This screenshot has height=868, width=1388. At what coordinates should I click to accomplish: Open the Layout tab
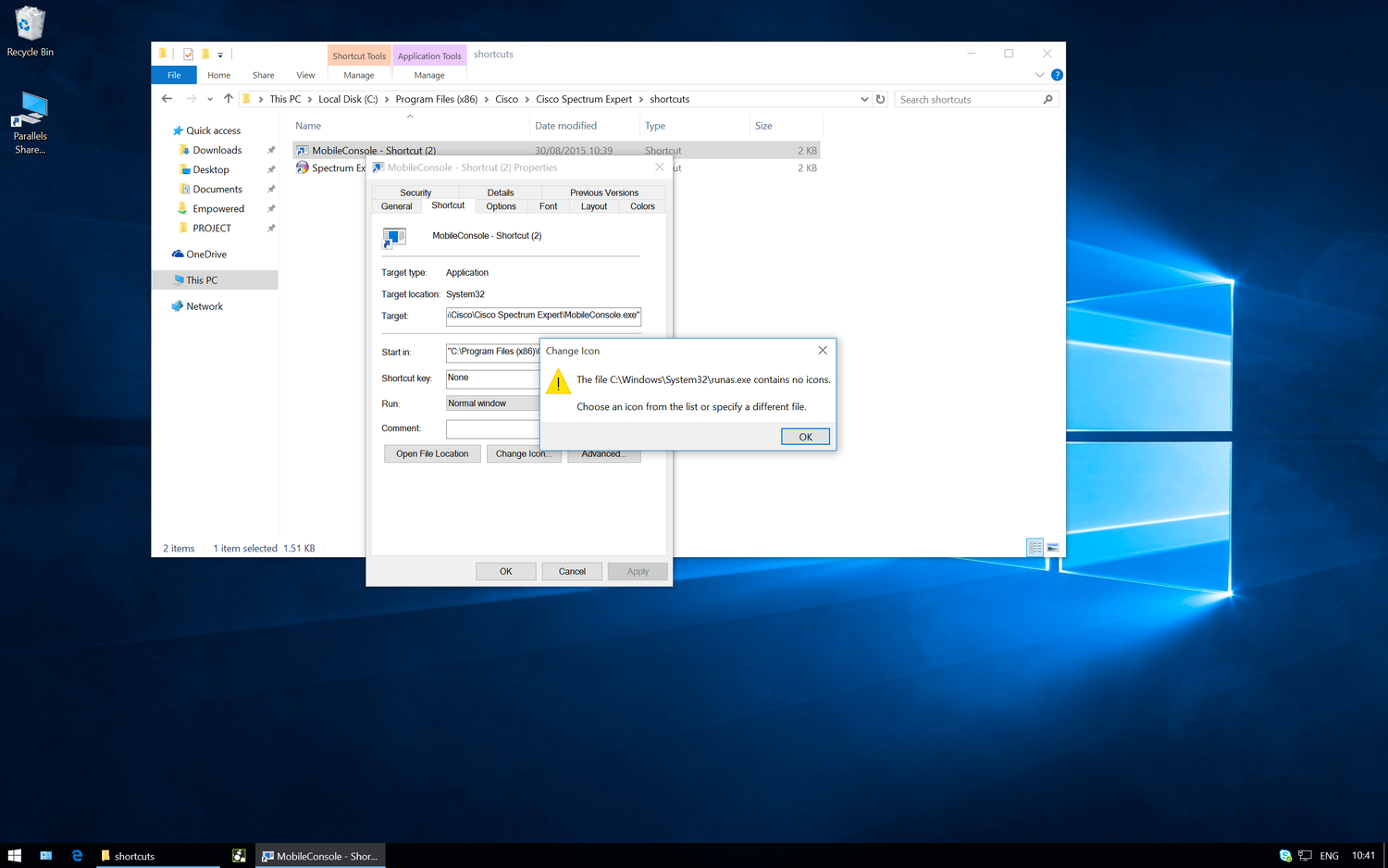[594, 206]
